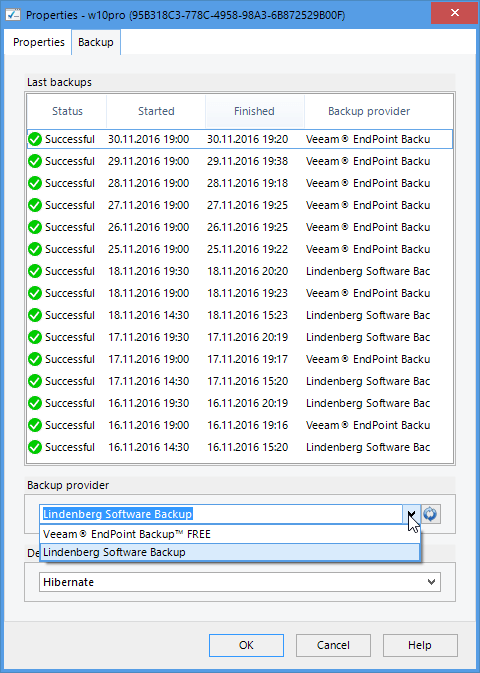
Task: Click finished time 16.11.2016 19:16
Action: (248, 425)
